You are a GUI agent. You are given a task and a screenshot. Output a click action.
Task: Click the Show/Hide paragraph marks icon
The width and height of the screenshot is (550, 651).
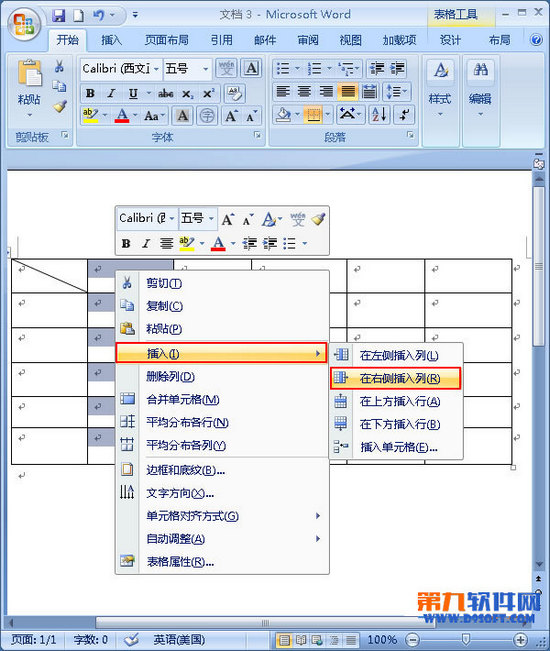point(404,114)
